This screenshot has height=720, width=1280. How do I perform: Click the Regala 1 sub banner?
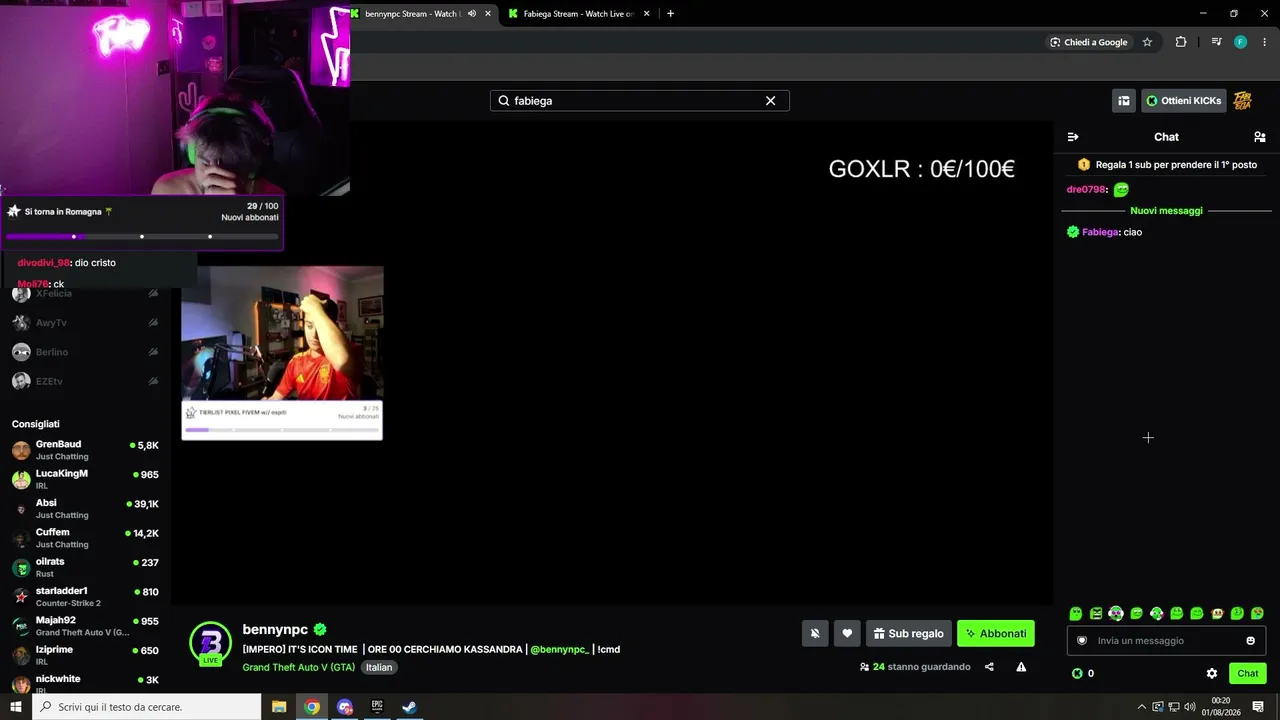tap(1167, 165)
